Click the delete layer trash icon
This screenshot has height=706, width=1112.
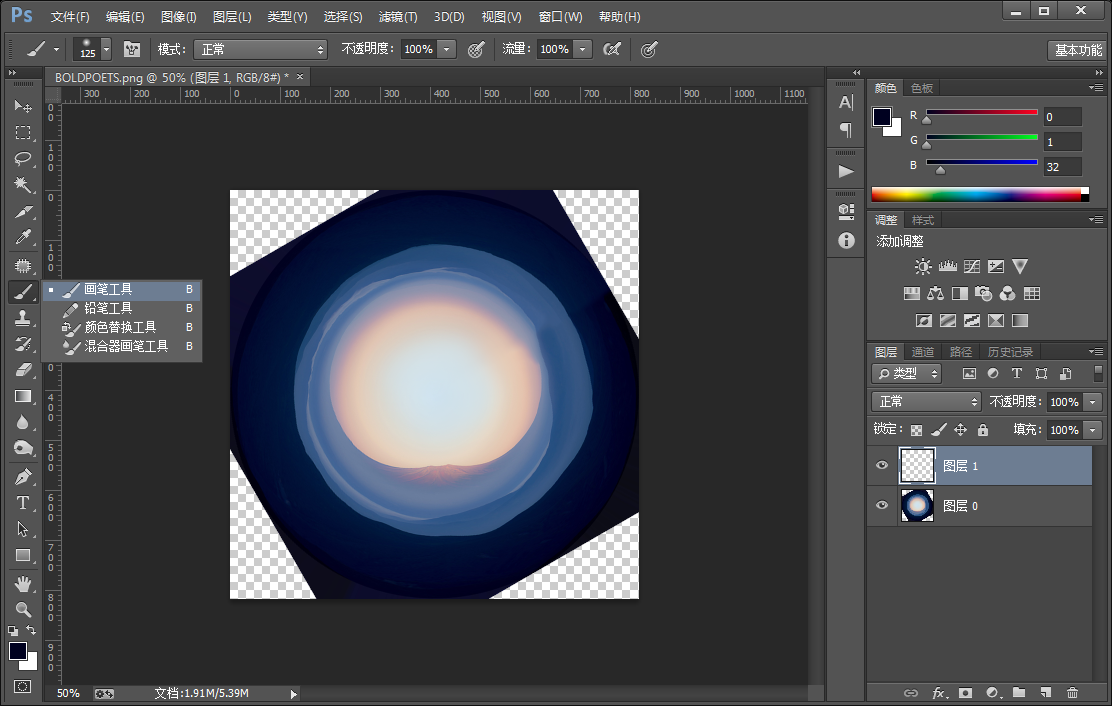tap(1072, 693)
